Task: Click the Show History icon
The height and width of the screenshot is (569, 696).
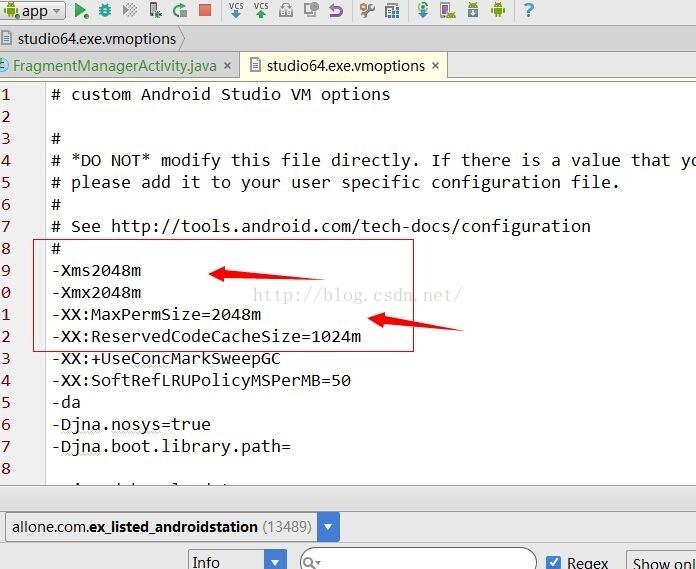Action: point(311,10)
